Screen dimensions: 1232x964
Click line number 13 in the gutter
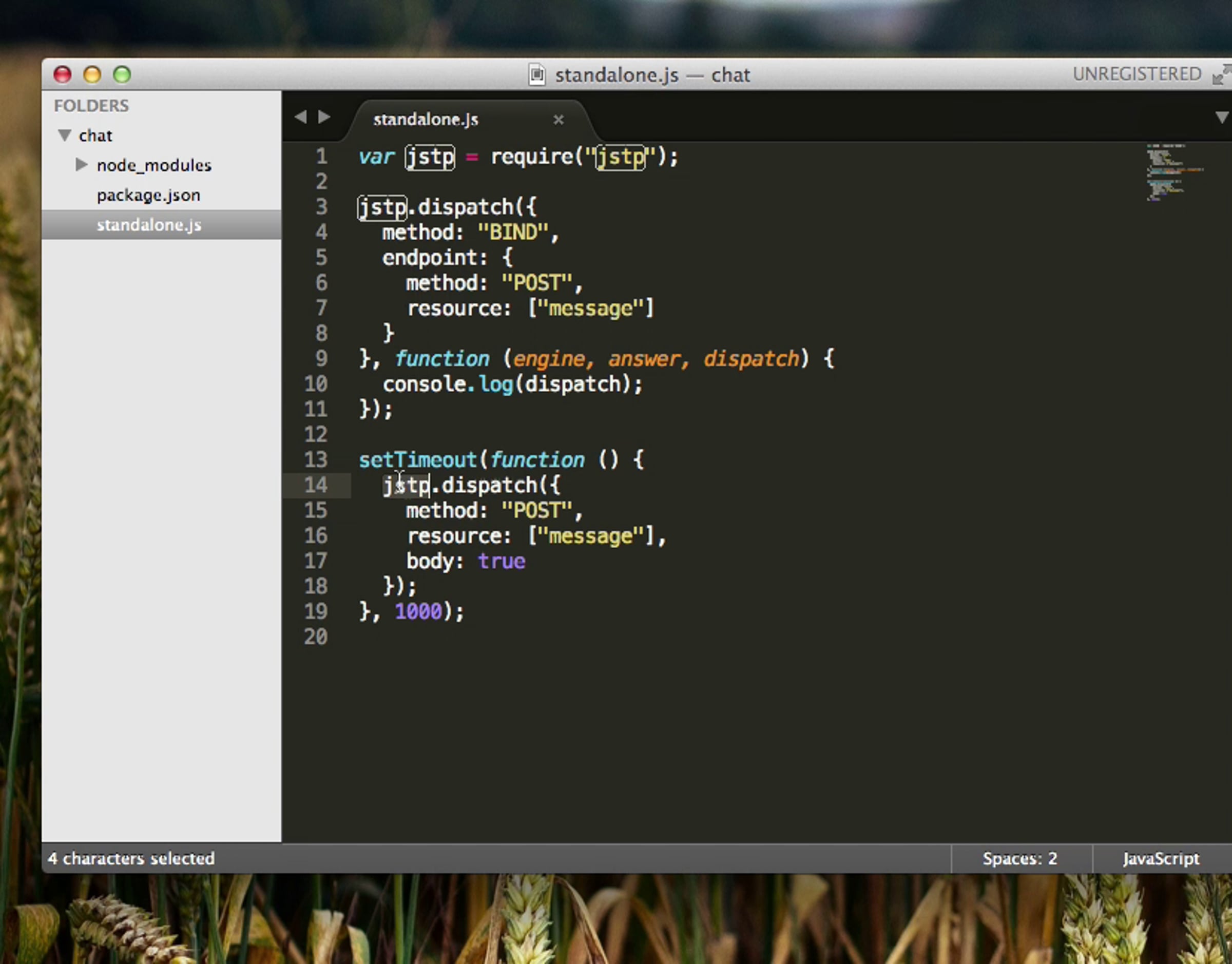(316, 459)
